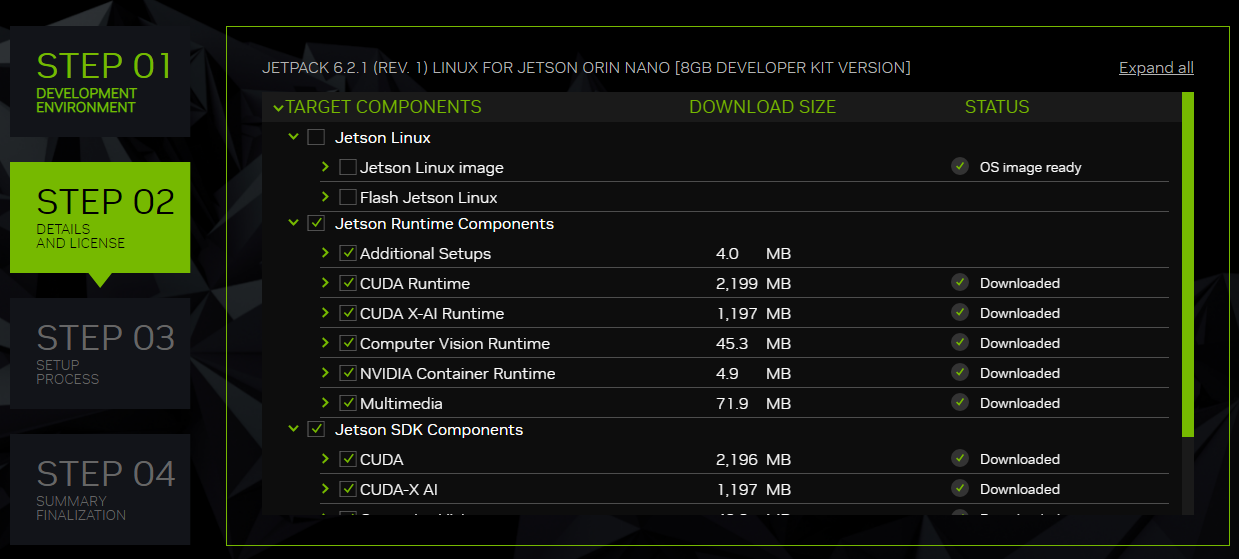
Task: Click the CUDA-X AI downloaded status checkmark icon
Action: coord(960,489)
